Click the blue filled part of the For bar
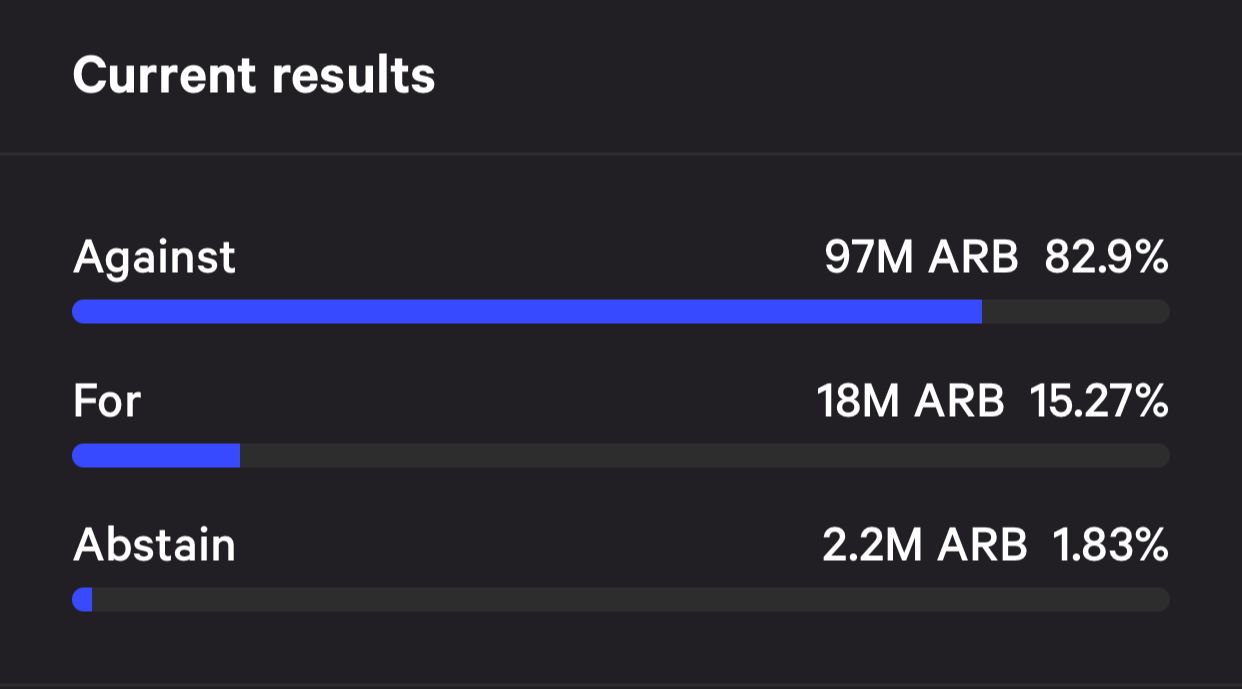 point(156,456)
